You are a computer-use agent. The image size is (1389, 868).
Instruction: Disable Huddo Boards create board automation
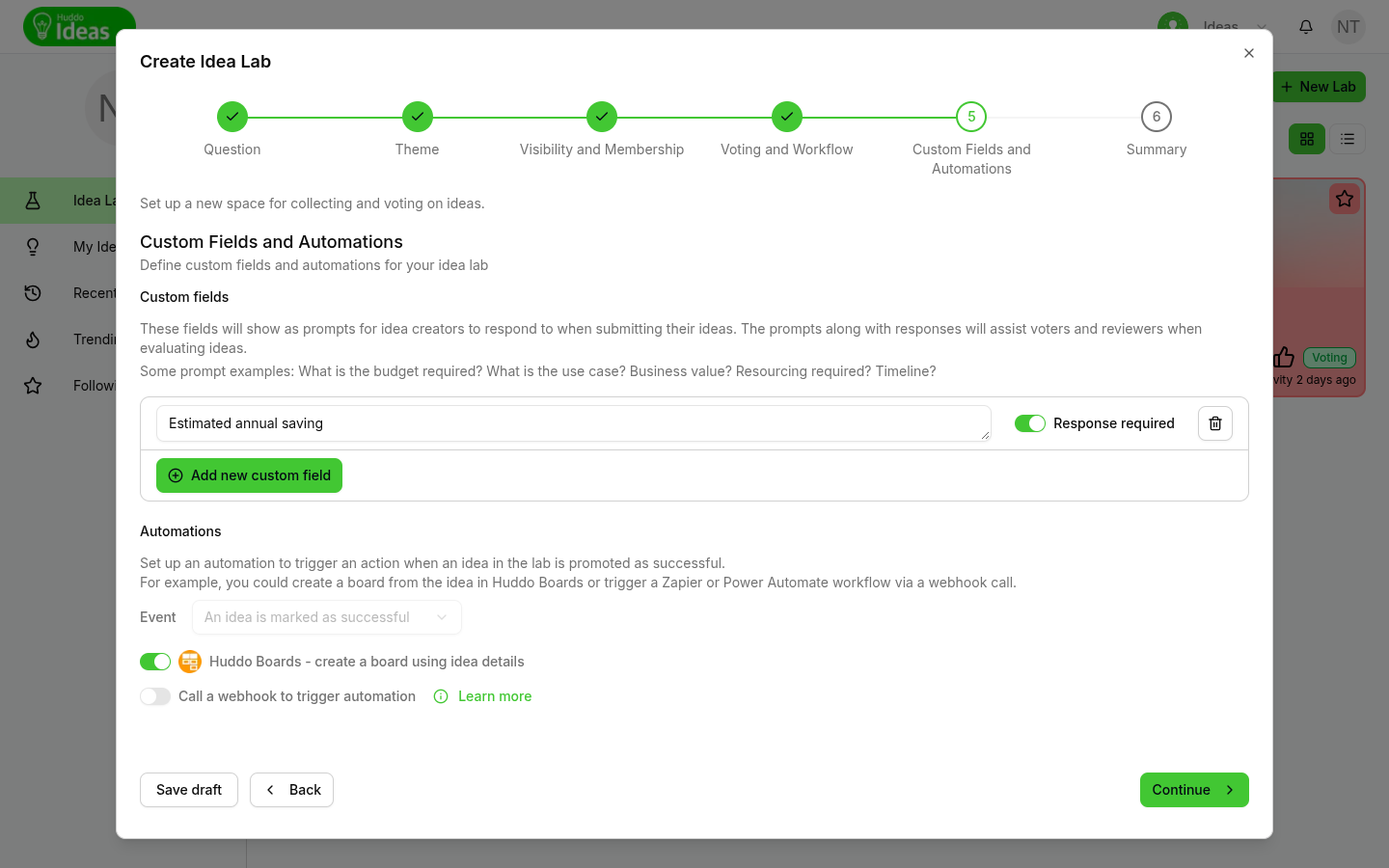[x=155, y=662]
